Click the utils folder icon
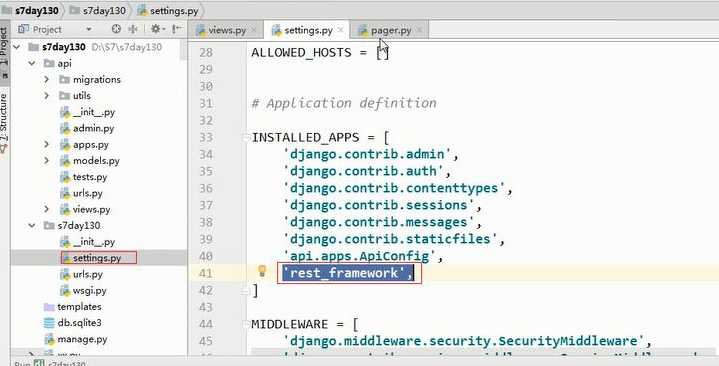This screenshot has width=719, height=366. 64,95
